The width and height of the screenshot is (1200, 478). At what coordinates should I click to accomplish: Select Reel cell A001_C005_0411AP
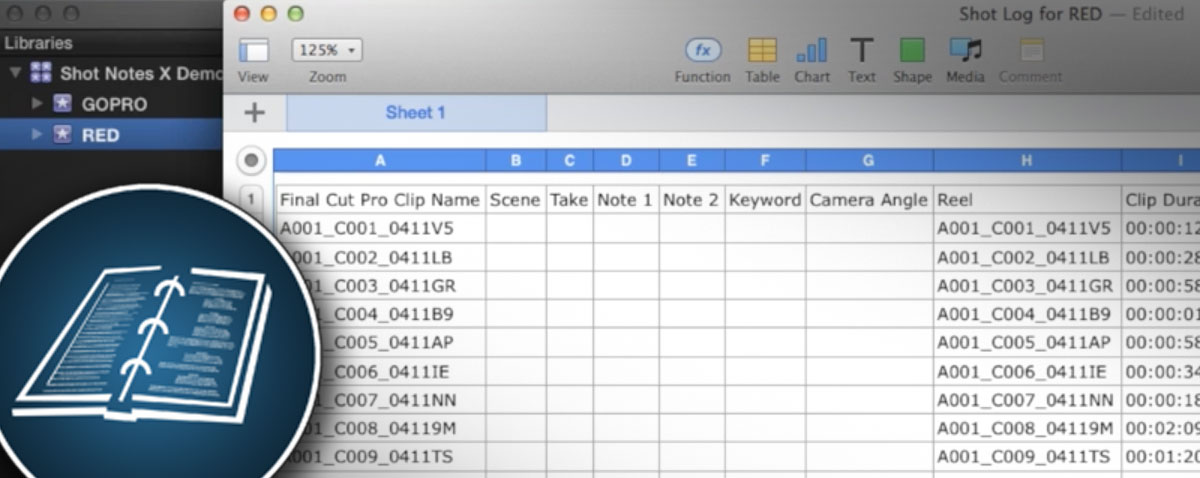coord(1027,343)
